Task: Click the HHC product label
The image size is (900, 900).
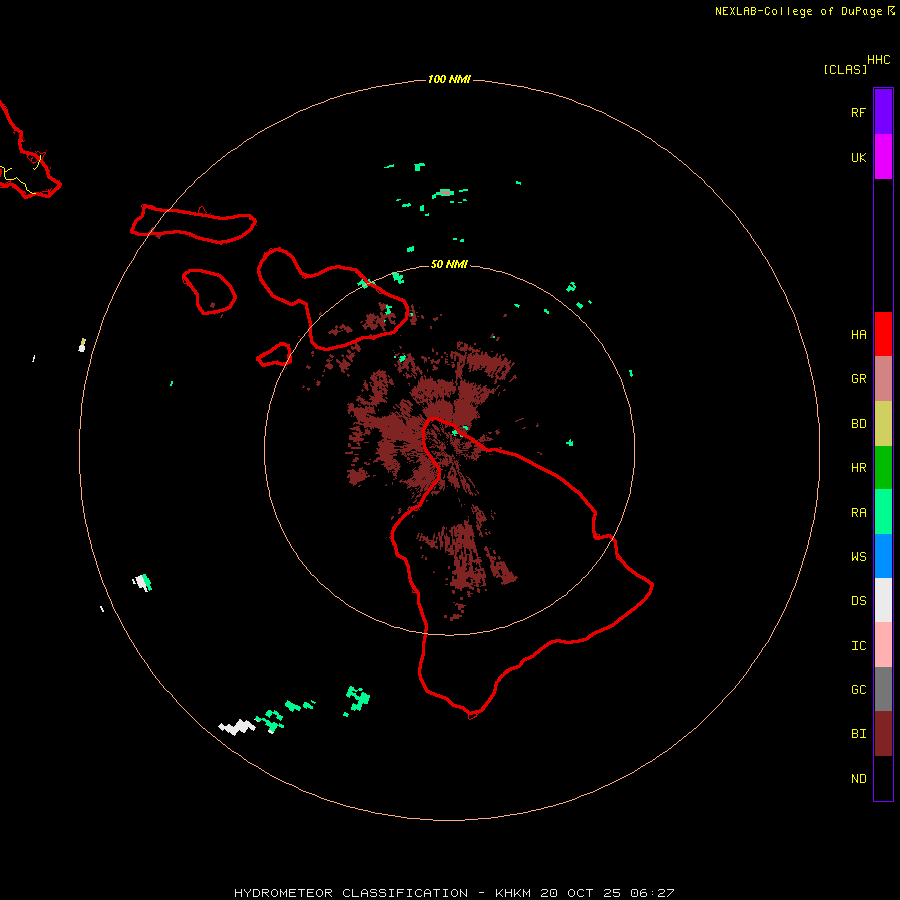Action: click(x=878, y=60)
